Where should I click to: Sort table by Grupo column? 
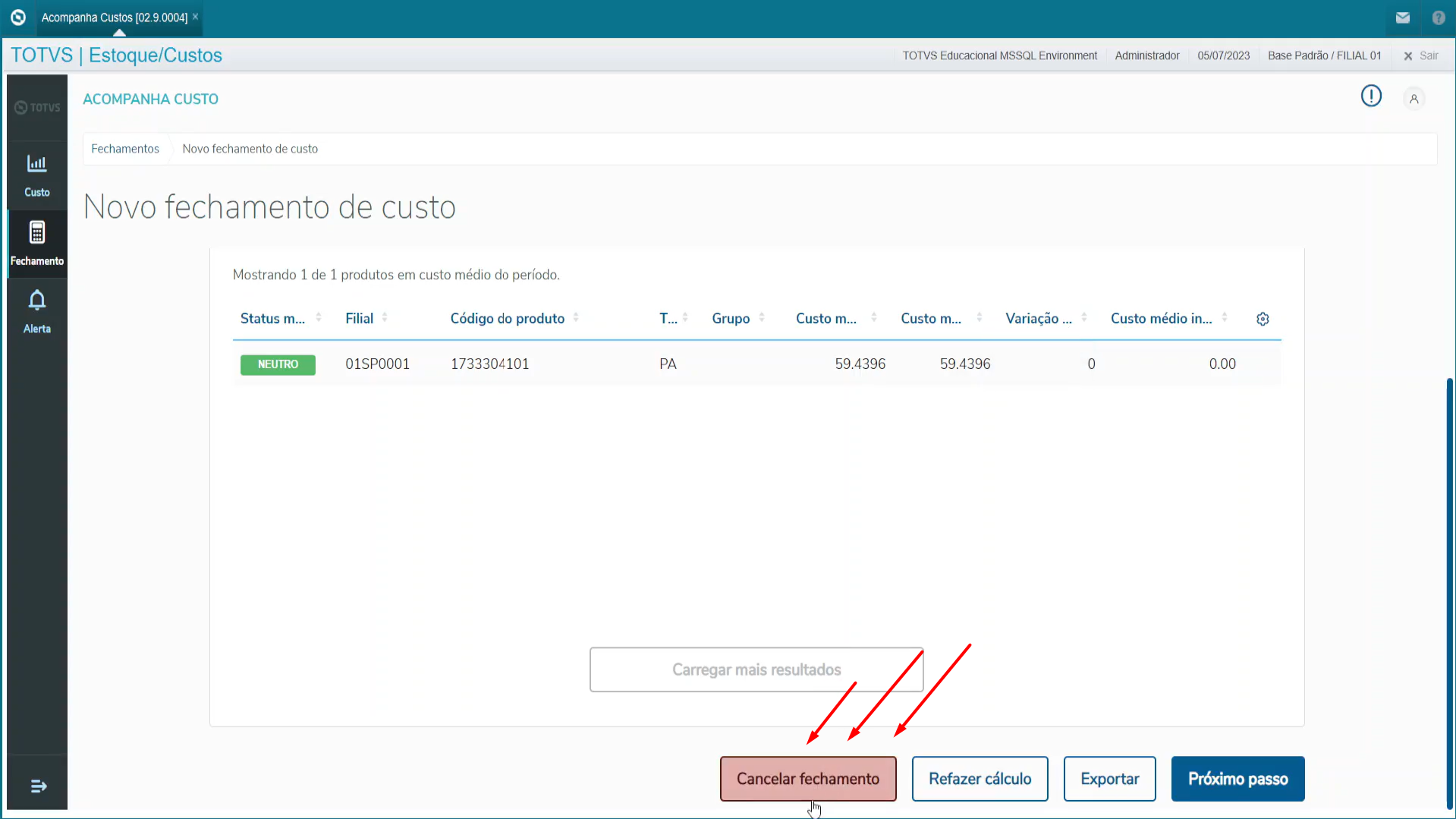click(762, 318)
